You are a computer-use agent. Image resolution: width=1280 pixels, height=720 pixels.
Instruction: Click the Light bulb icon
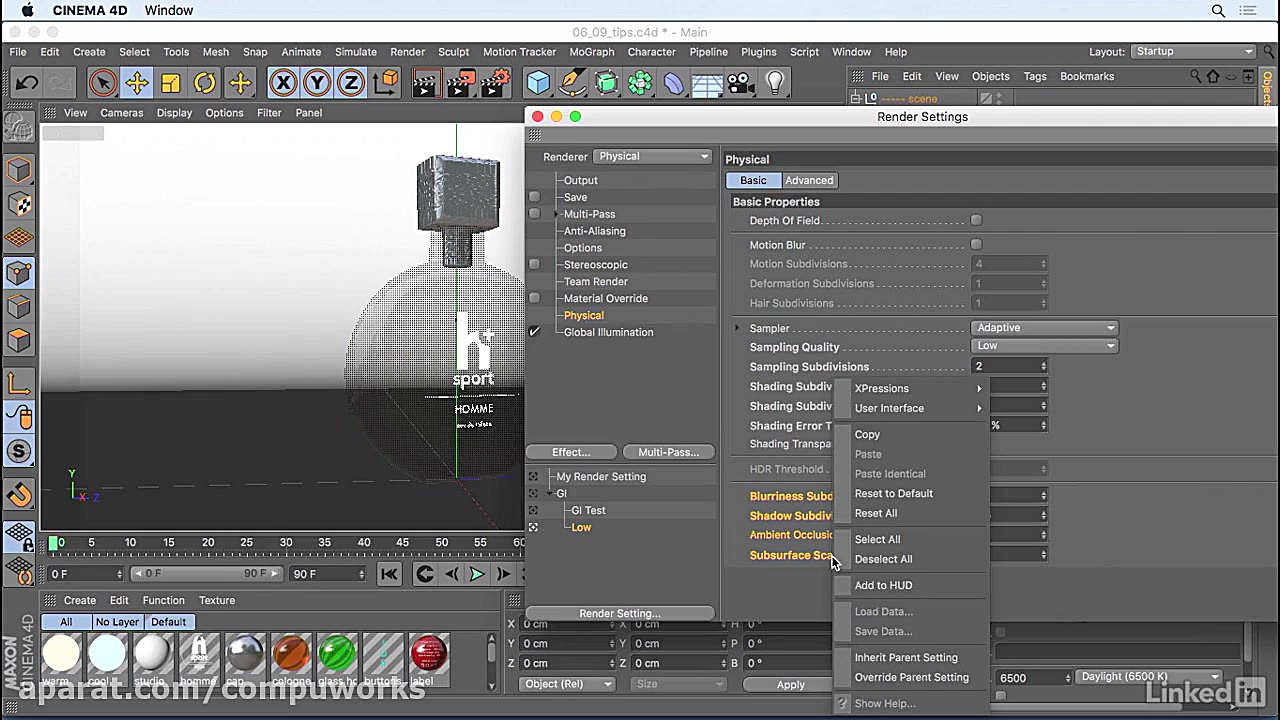775,83
